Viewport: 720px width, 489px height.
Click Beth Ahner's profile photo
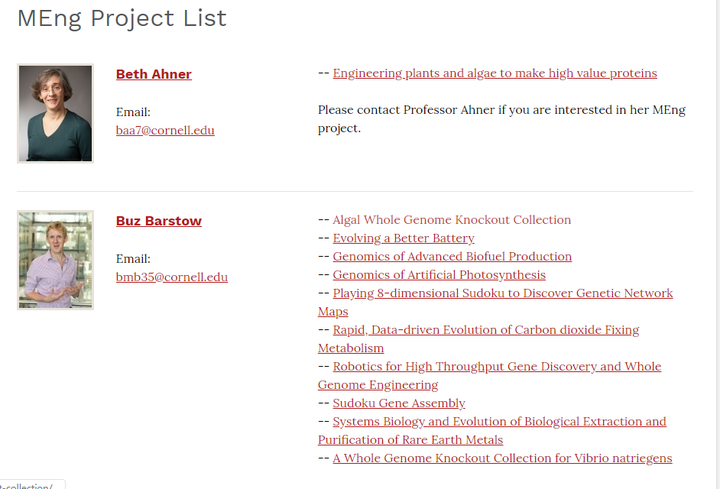pyautogui.click(x=55, y=113)
